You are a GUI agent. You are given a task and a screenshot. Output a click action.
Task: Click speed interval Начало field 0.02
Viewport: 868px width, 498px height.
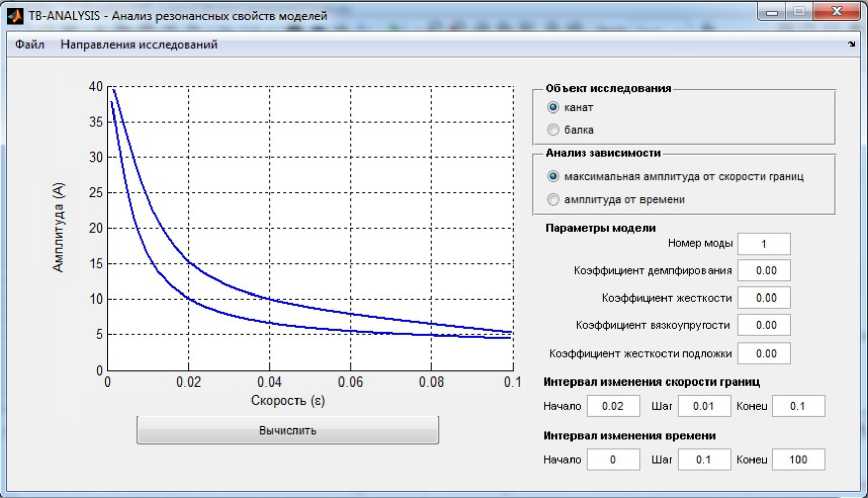click(613, 406)
